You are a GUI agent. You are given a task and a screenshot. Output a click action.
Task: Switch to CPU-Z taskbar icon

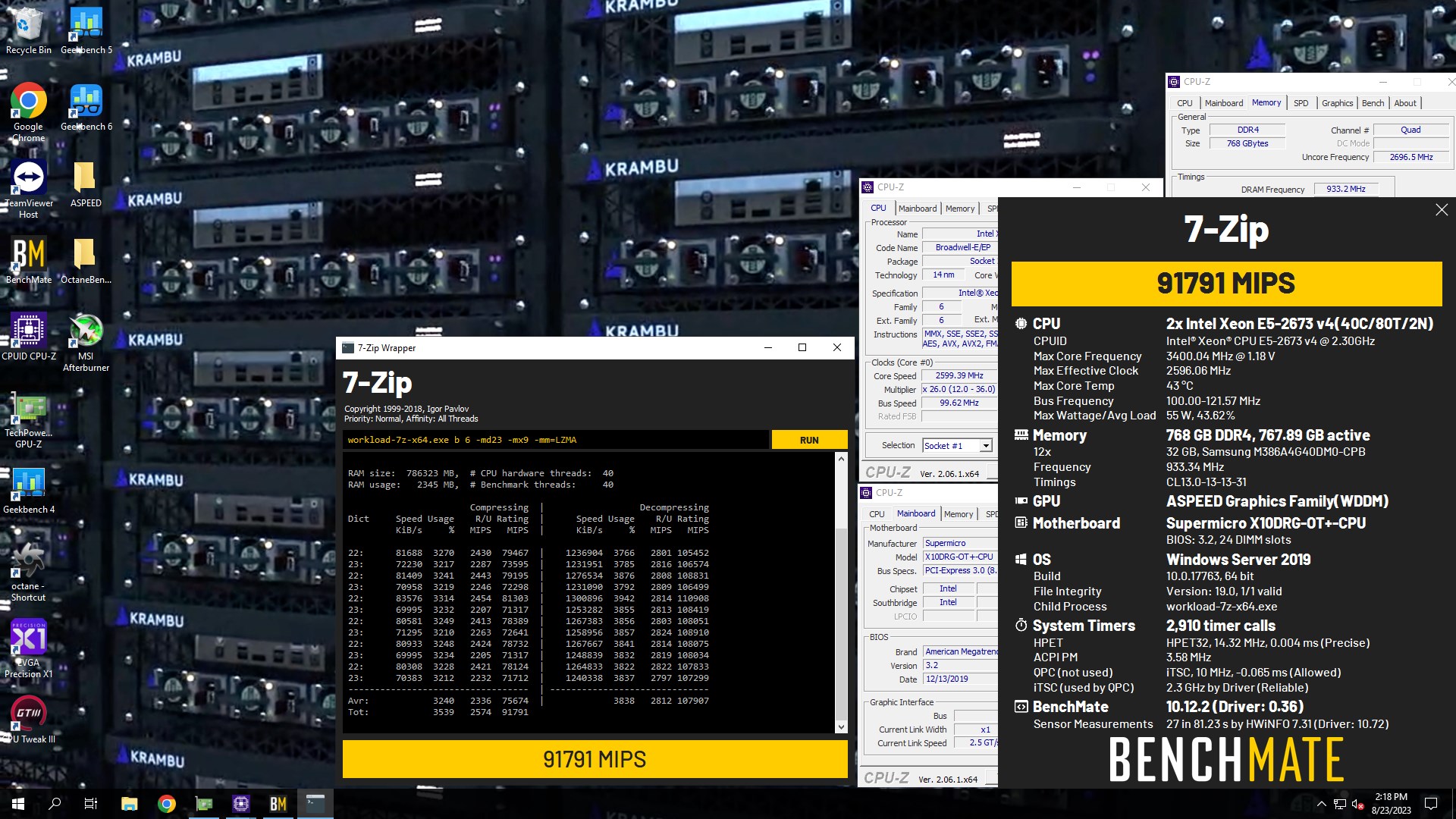click(240, 804)
